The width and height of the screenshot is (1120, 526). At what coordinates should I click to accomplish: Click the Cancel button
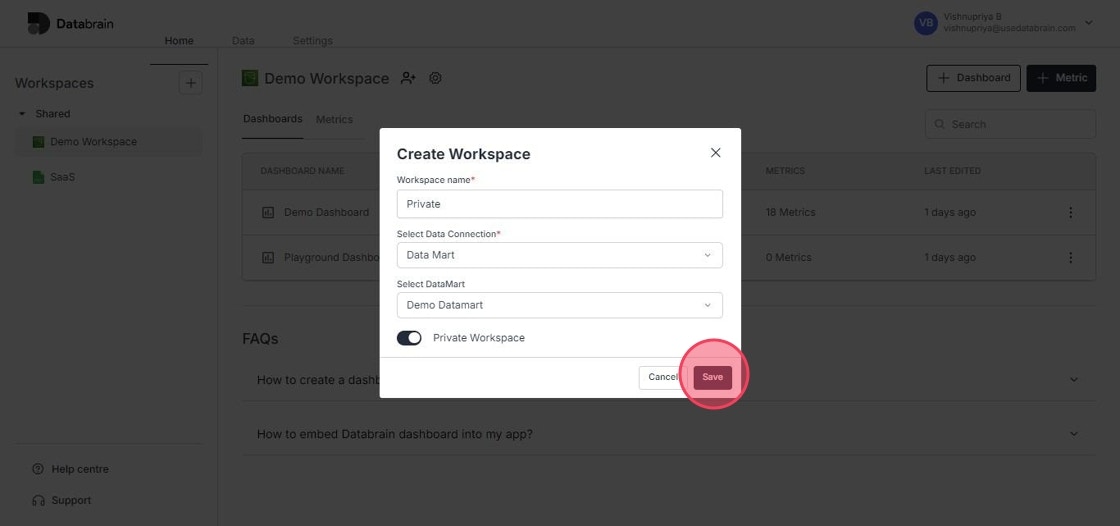(x=663, y=377)
